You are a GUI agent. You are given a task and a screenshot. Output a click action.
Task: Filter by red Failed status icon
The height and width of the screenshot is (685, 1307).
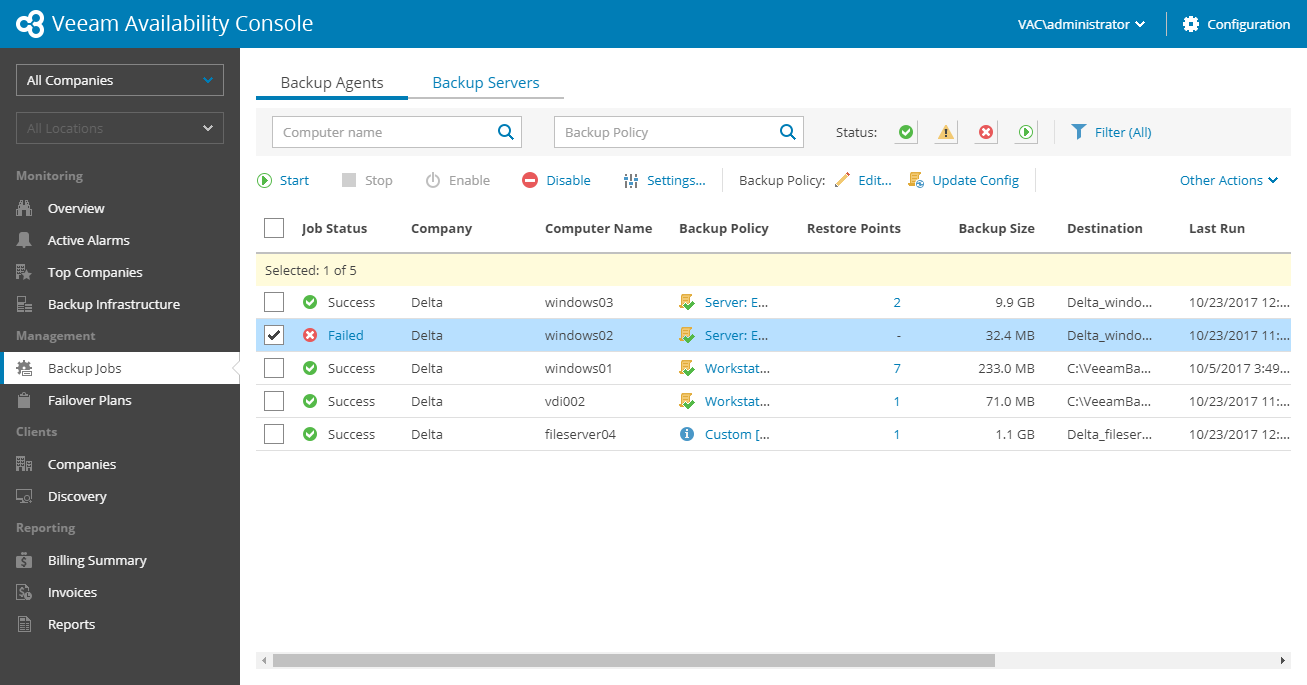[x=986, y=132]
